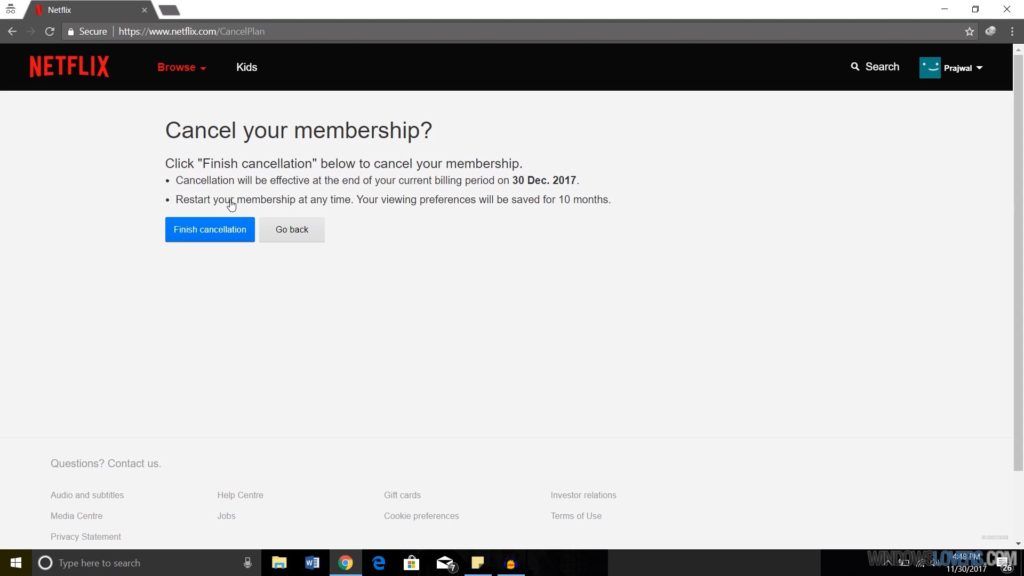Viewport: 1024px width, 576px height.
Task: Open the Investor relations link
Action: pyautogui.click(x=583, y=495)
